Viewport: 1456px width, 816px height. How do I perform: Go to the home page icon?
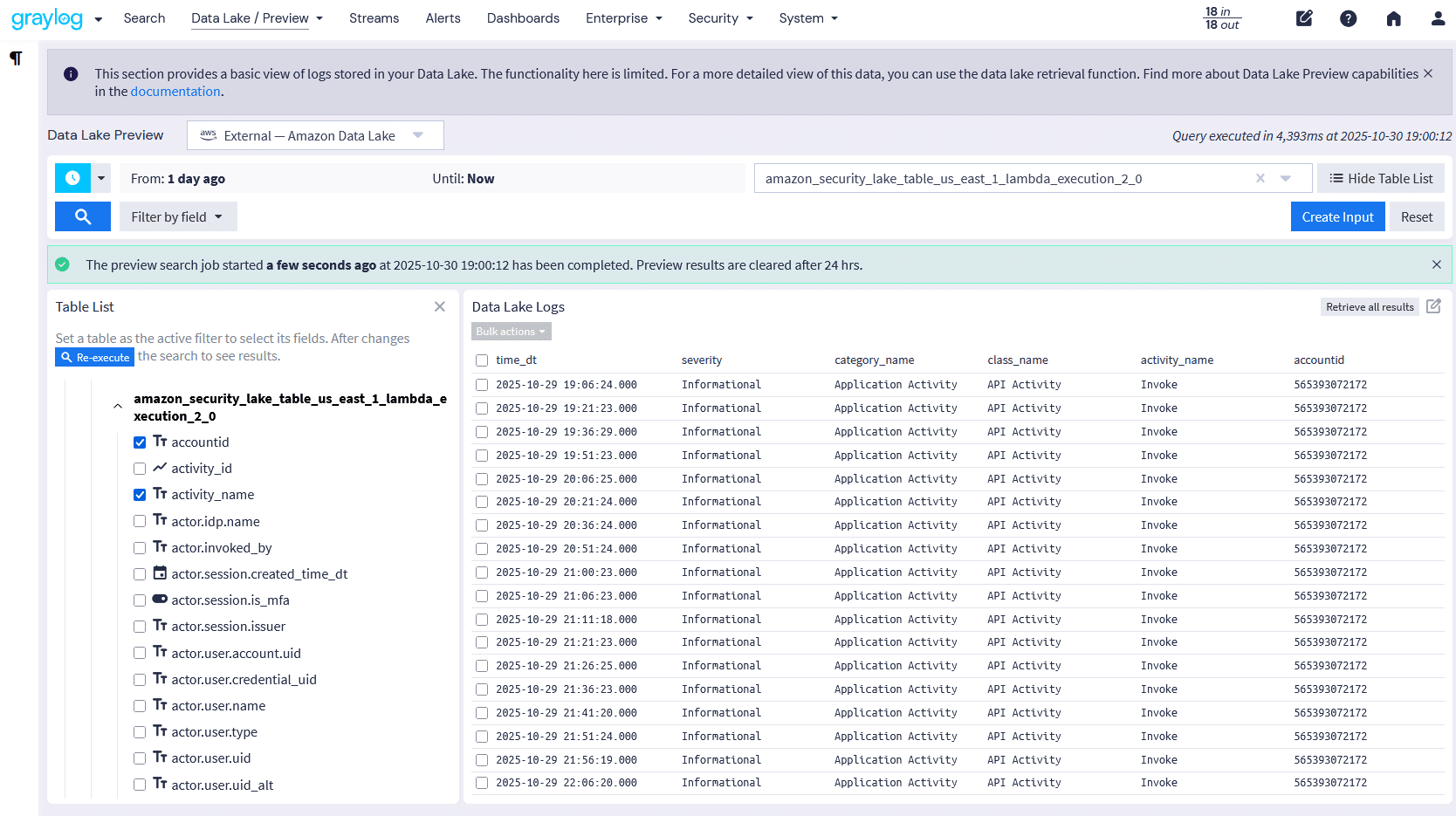[x=1393, y=18]
